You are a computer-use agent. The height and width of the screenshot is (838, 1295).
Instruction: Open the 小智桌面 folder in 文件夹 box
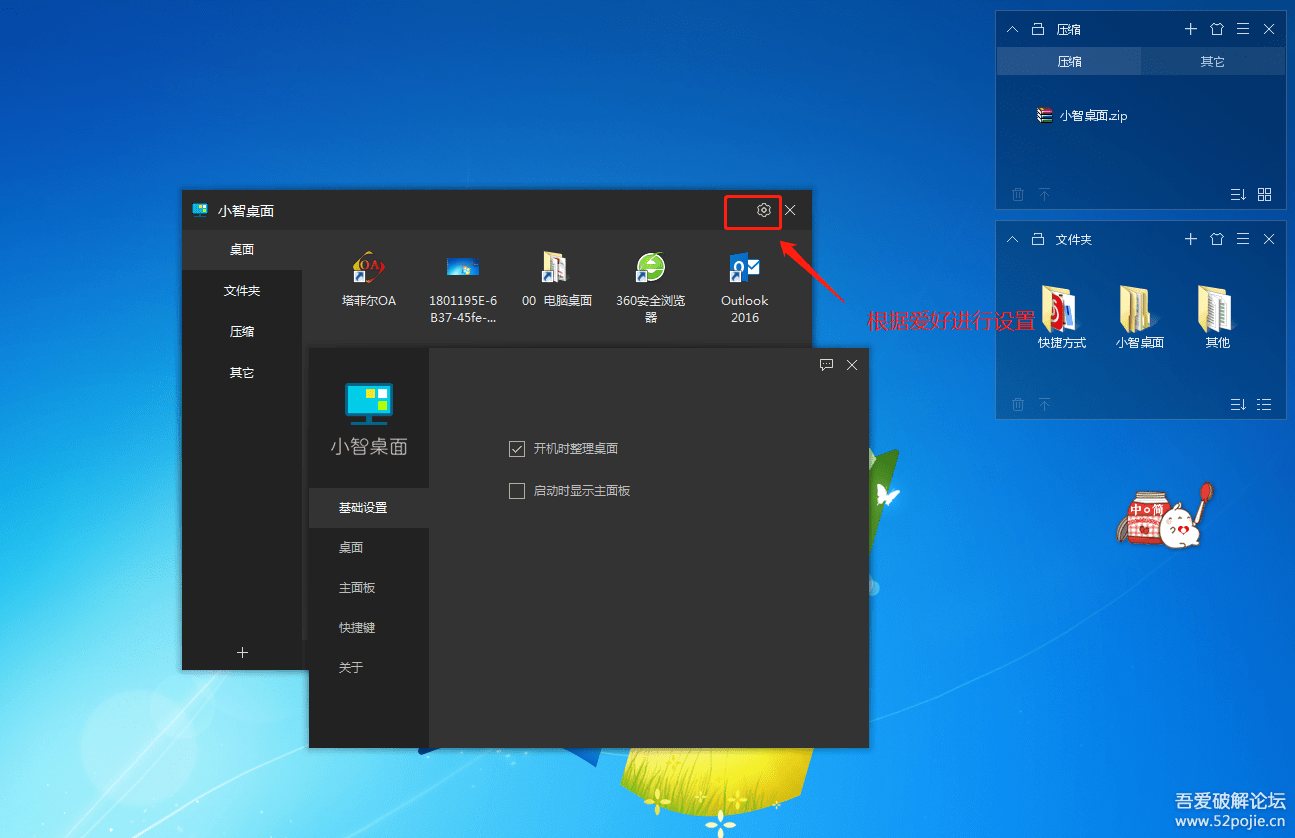point(1140,317)
